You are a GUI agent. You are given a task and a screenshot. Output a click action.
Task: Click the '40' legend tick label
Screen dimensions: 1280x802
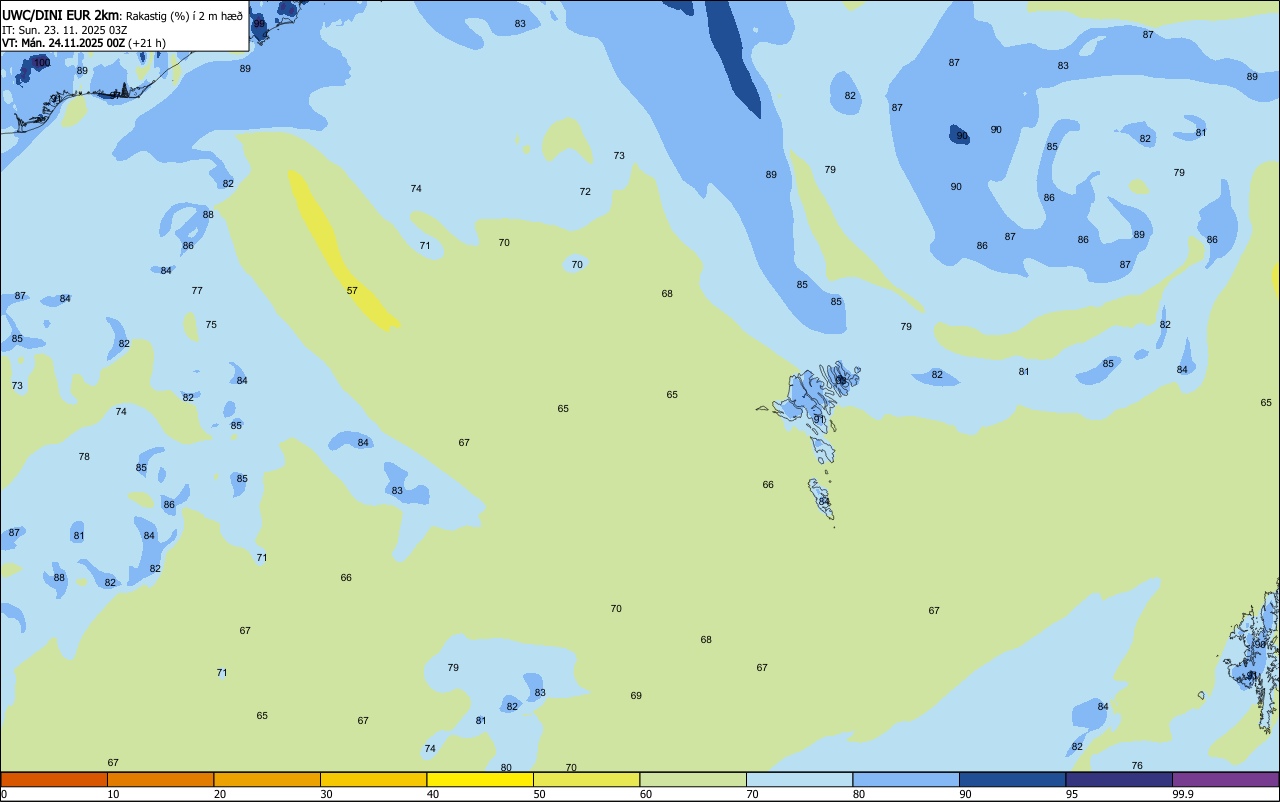[433, 794]
